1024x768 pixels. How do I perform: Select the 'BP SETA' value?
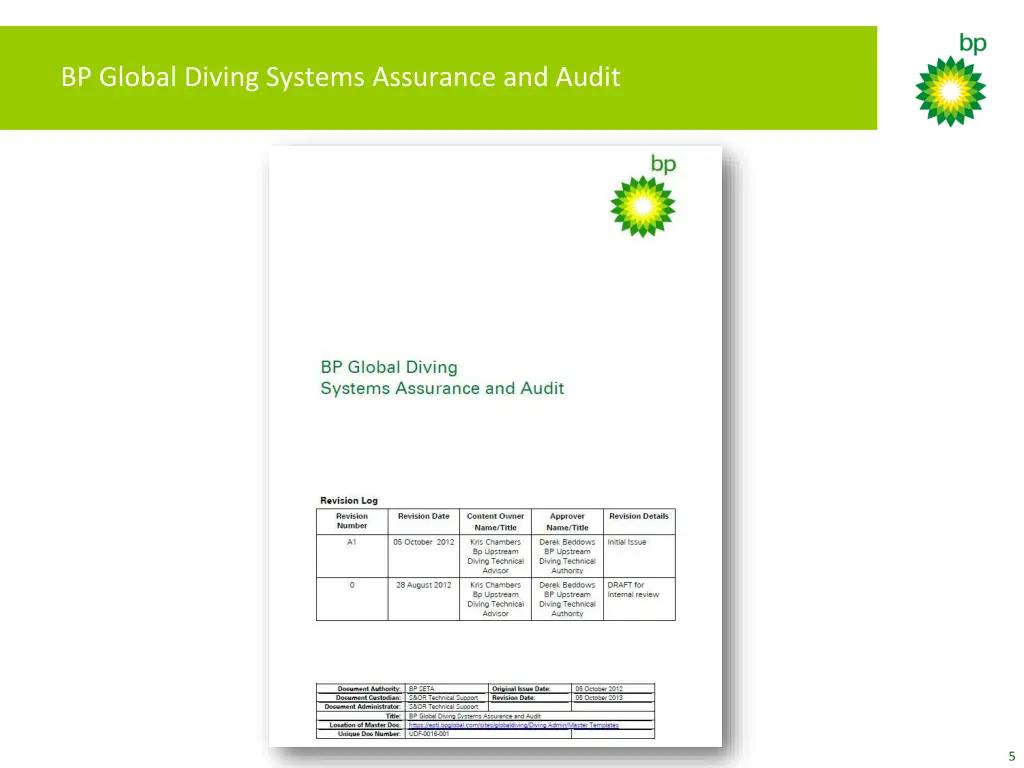tap(421, 688)
